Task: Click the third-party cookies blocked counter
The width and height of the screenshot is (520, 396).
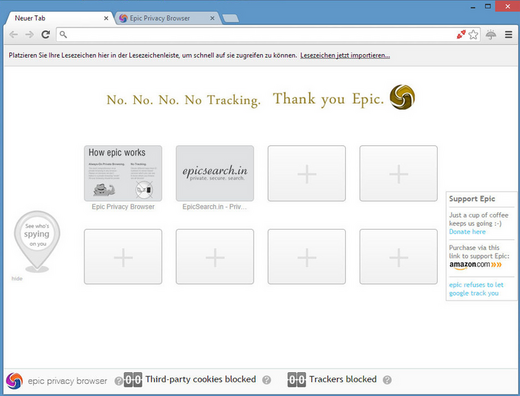Action: 133,380
